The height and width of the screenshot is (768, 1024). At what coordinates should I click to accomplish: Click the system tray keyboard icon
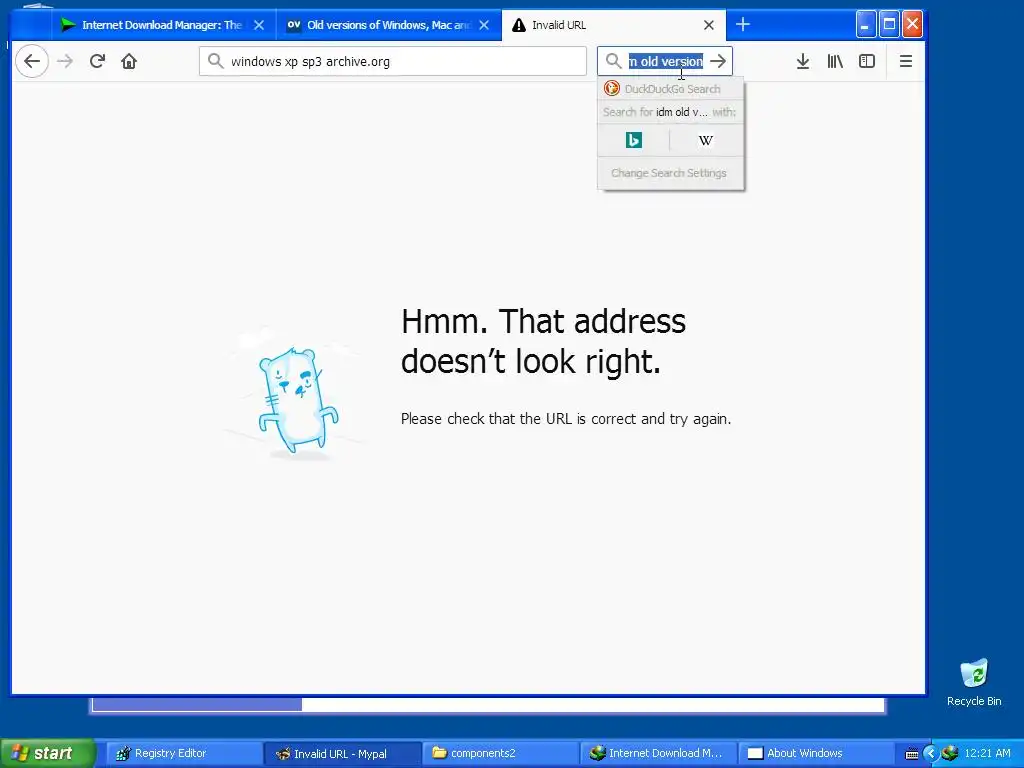coord(912,754)
